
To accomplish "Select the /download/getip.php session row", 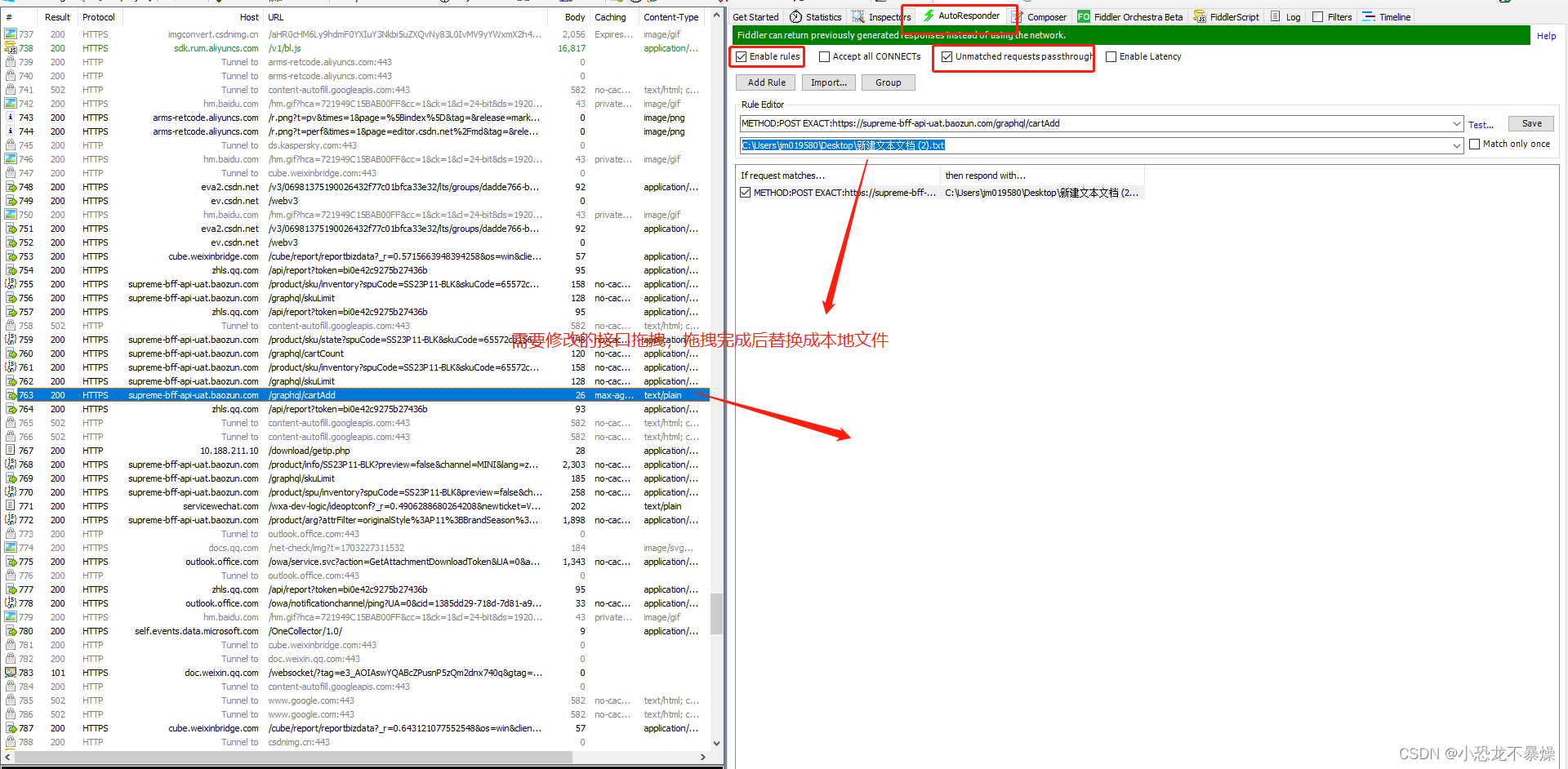I will coord(357,451).
